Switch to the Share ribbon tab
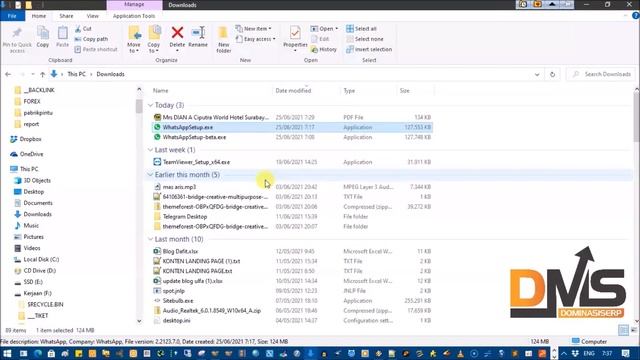The width and height of the screenshot is (640, 360). pos(66,16)
